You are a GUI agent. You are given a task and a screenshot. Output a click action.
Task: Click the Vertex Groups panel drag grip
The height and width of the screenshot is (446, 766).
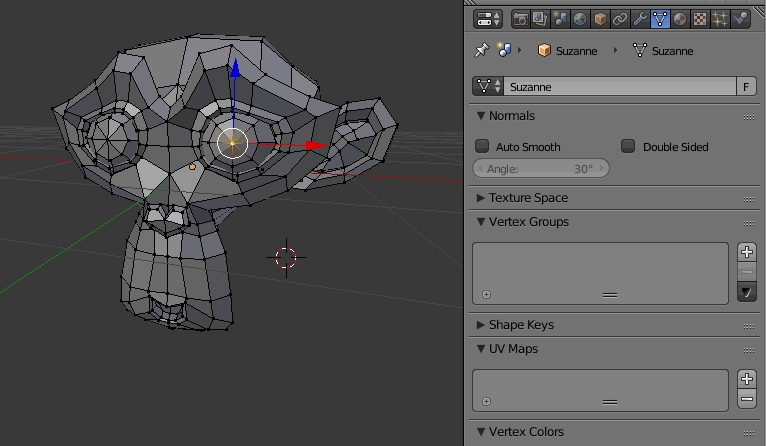(x=749, y=223)
